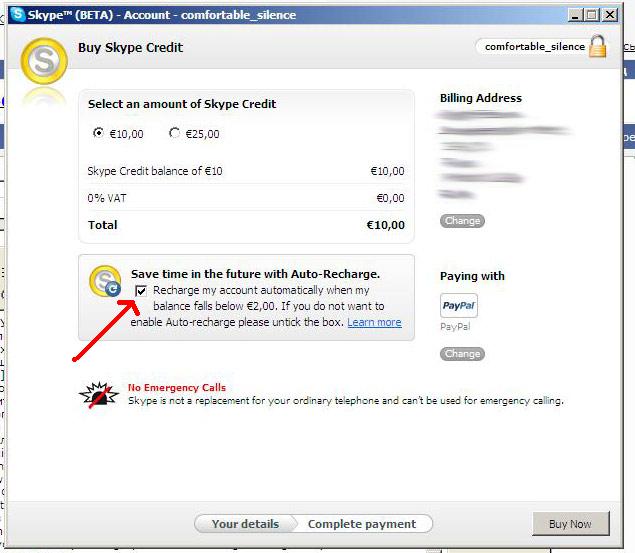Click the comfortable_silence username badge
Viewport: 635px width, 553px height.
[534, 47]
